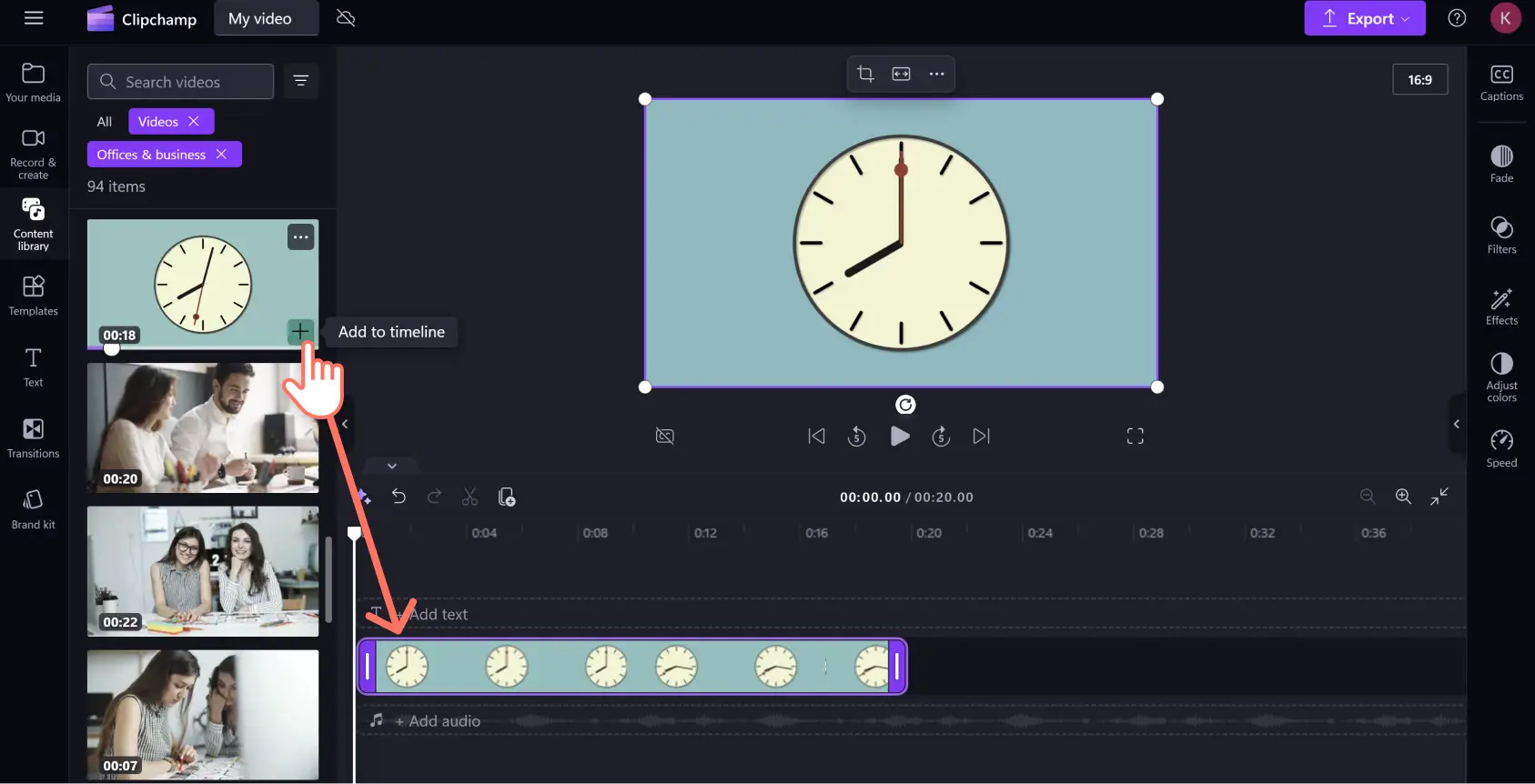Open the Export dropdown
The image size is (1535, 784).
point(1364,18)
